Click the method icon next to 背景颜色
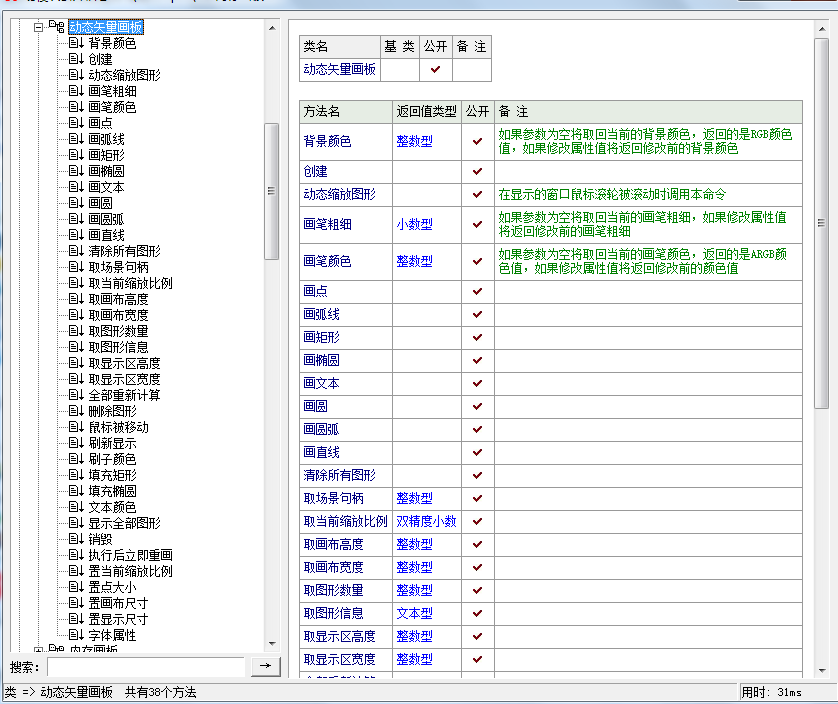The image size is (838, 704). point(76,43)
